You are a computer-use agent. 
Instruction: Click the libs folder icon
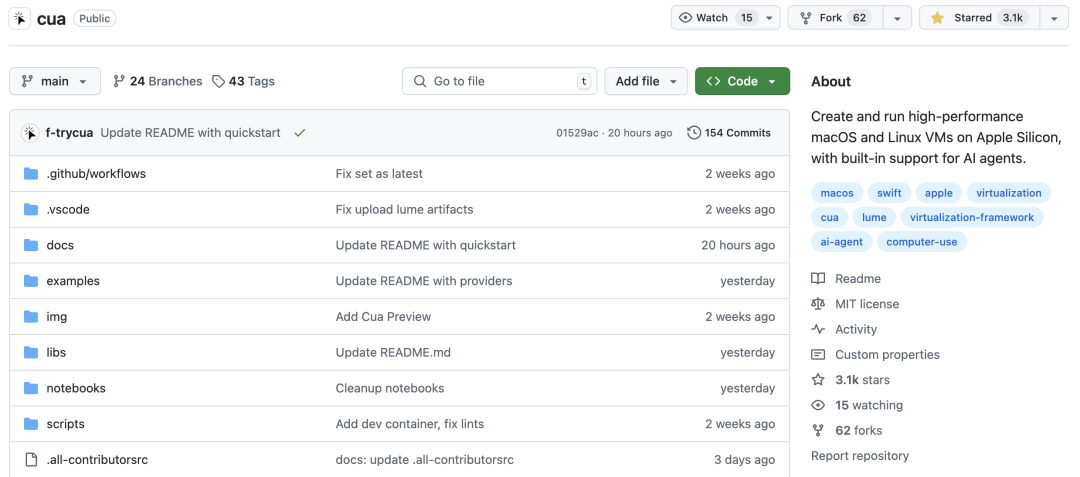pos(30,352)
